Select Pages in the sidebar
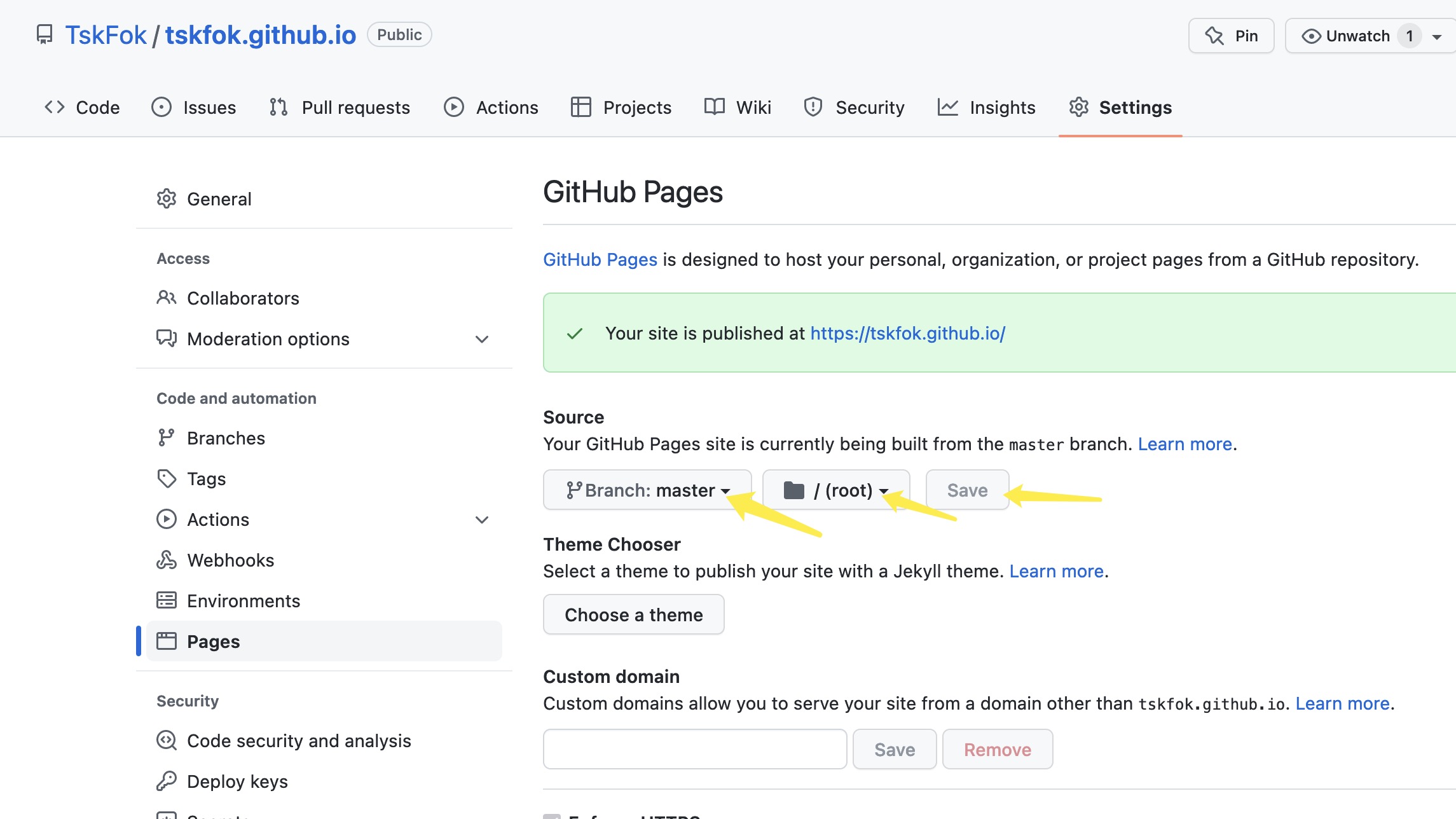 tap(324, 642)
